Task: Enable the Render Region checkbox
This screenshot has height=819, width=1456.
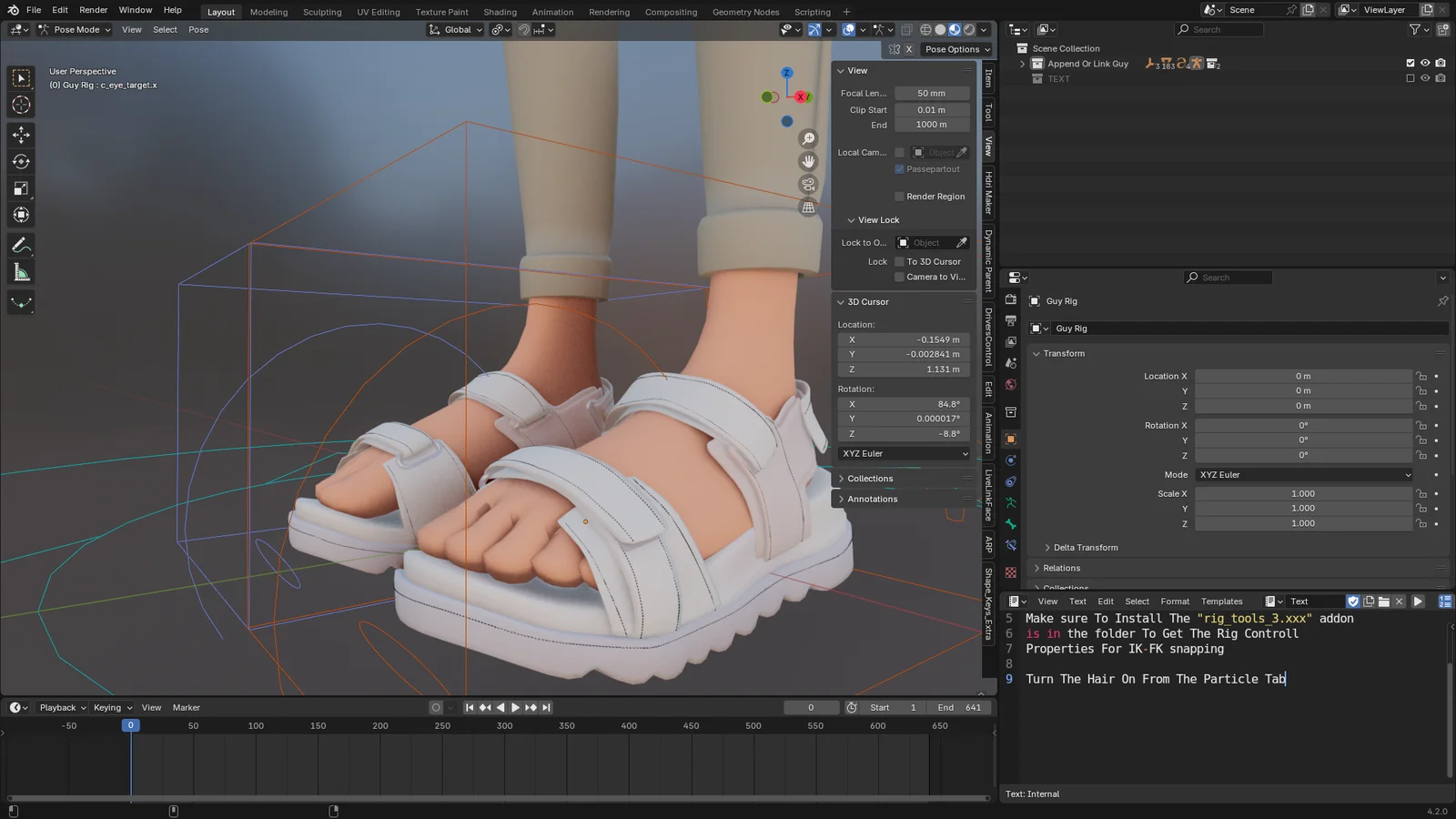Action: coord(899,196)
